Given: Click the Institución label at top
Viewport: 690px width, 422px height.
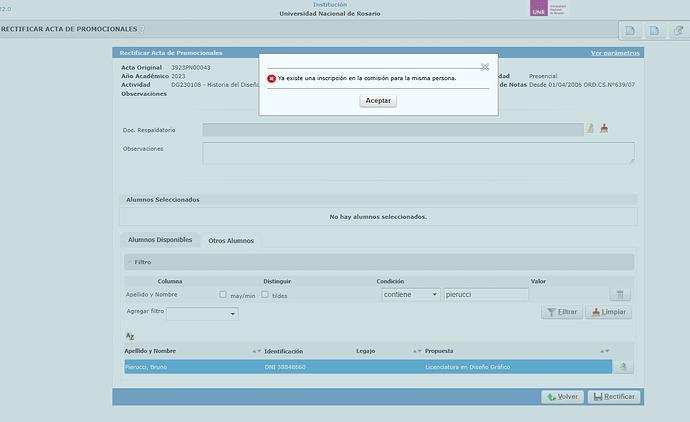Looking at the screenshot, I should click(x=330, y=4).
